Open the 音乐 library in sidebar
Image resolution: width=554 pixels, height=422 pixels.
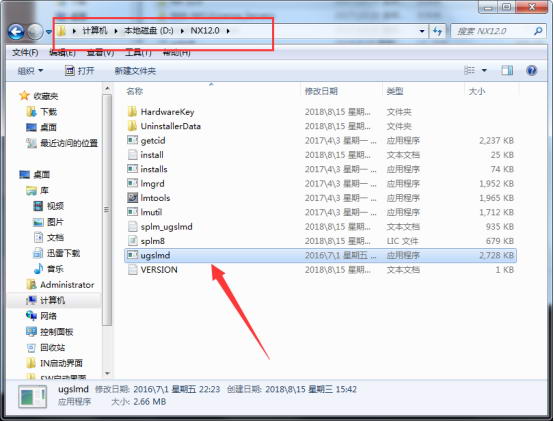pos(49,269)
